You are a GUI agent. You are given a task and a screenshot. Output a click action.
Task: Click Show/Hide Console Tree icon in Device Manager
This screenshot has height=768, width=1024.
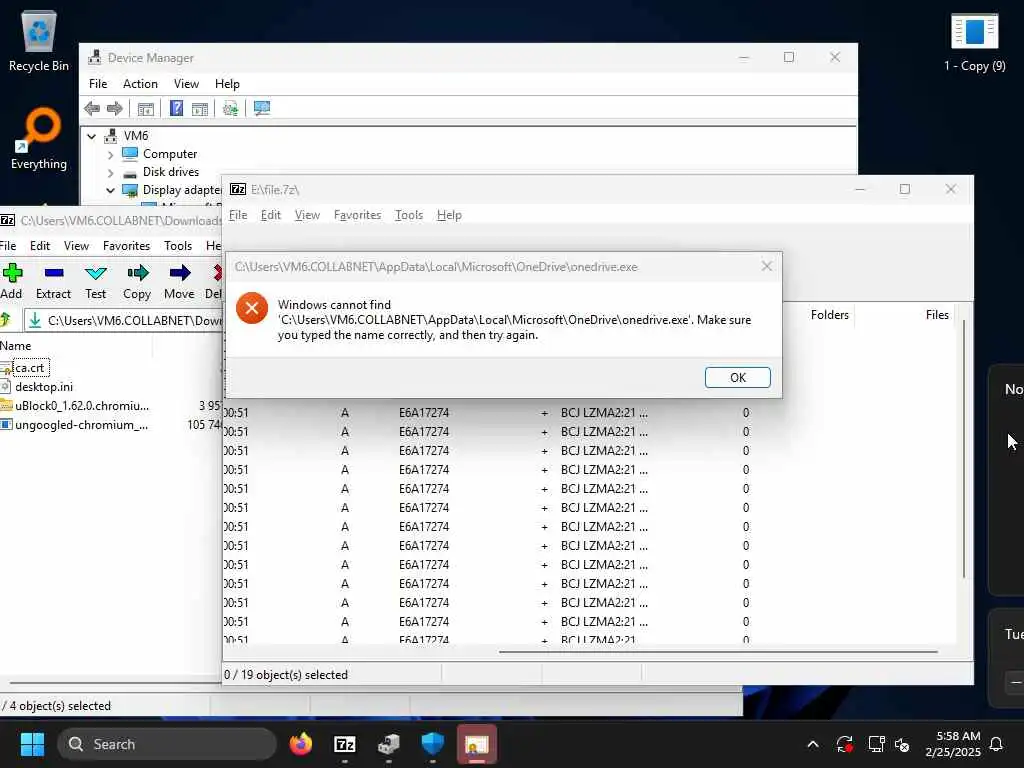(x=146, y=108)
